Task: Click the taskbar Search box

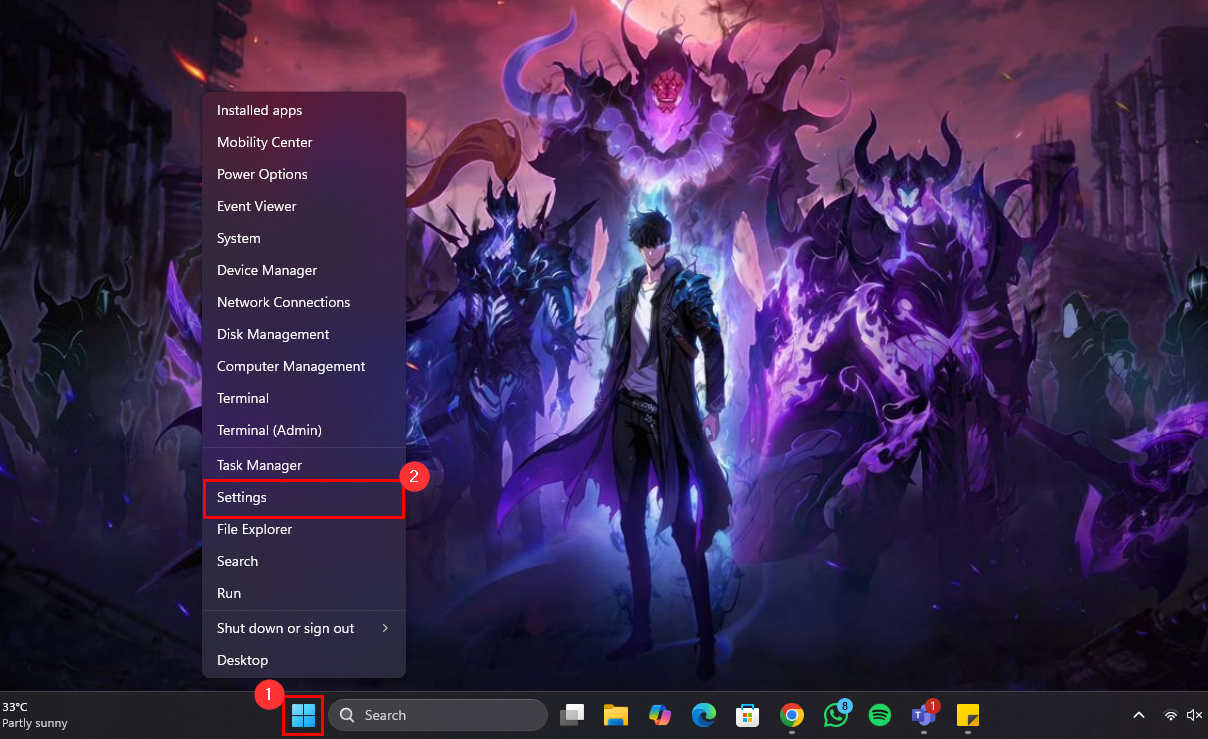Action: tap(438, 715)
